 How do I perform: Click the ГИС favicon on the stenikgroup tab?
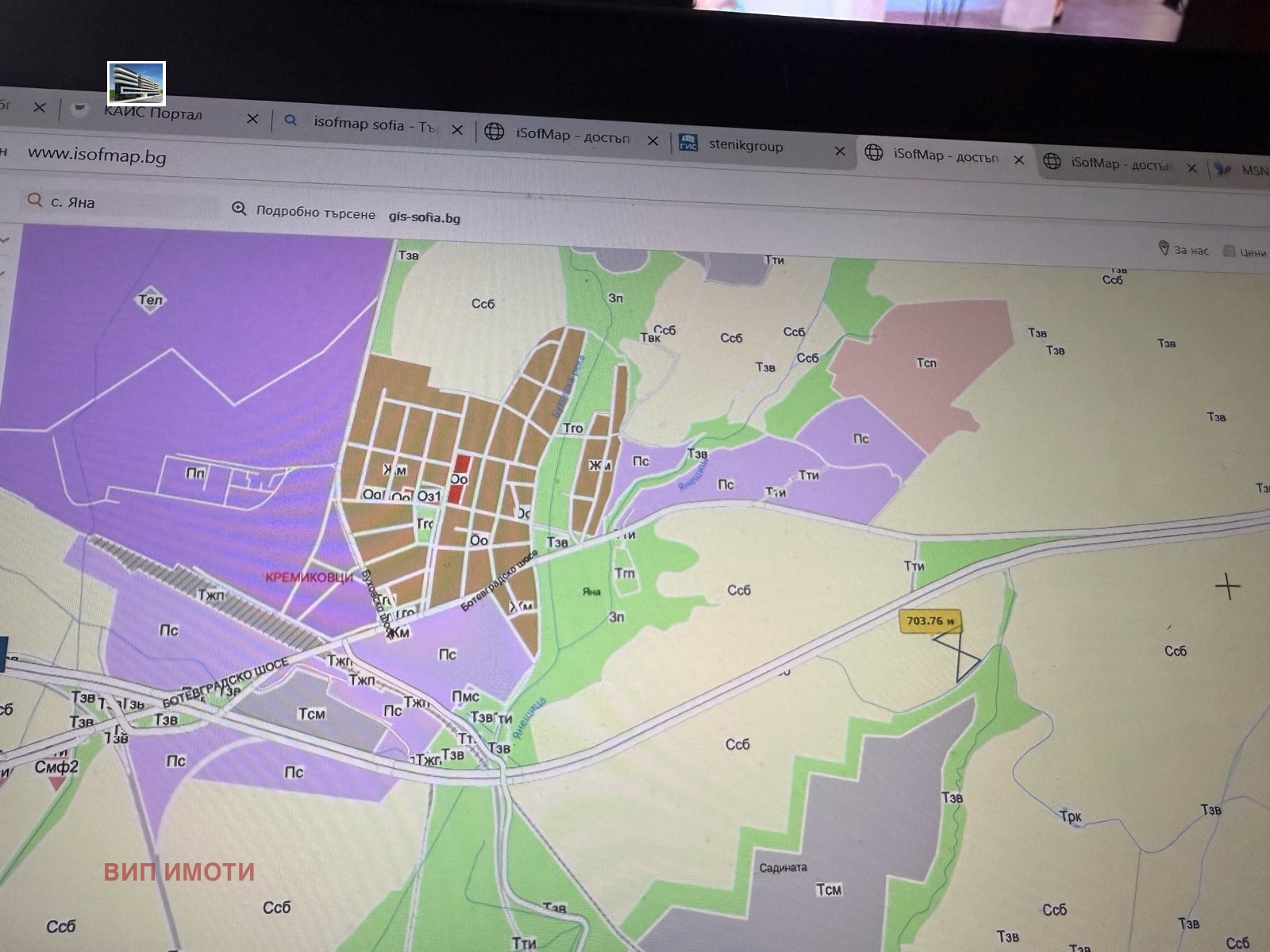[x=687, y=144]
